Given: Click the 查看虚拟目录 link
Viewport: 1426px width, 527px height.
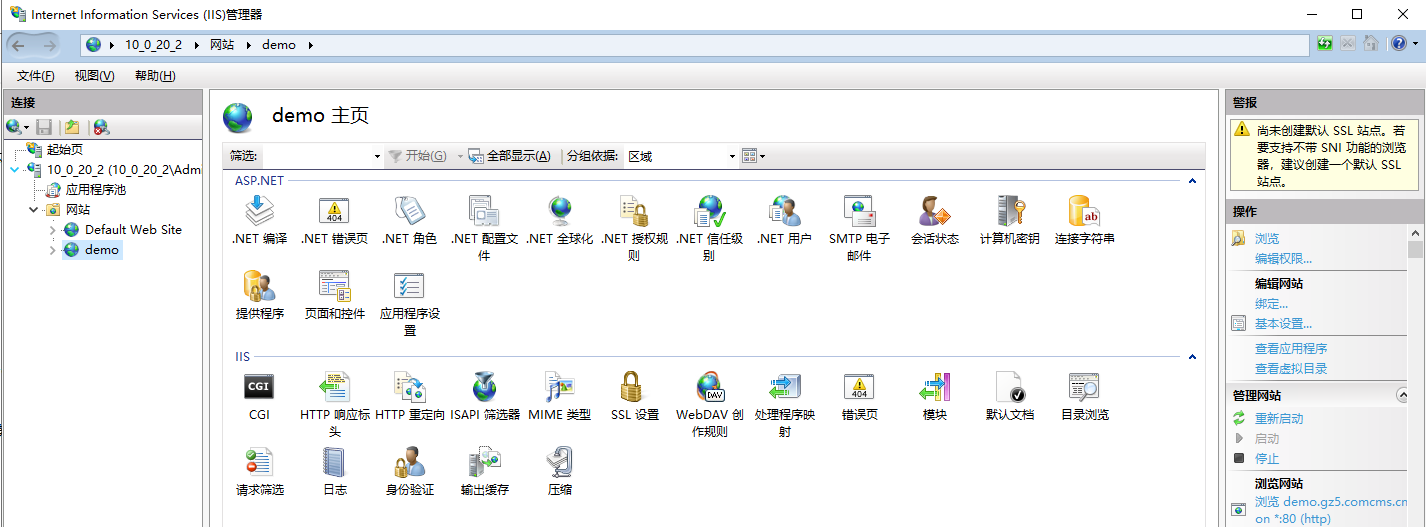Looking at the screenshot, I should pyautogui.click(x=1291, y=369).
